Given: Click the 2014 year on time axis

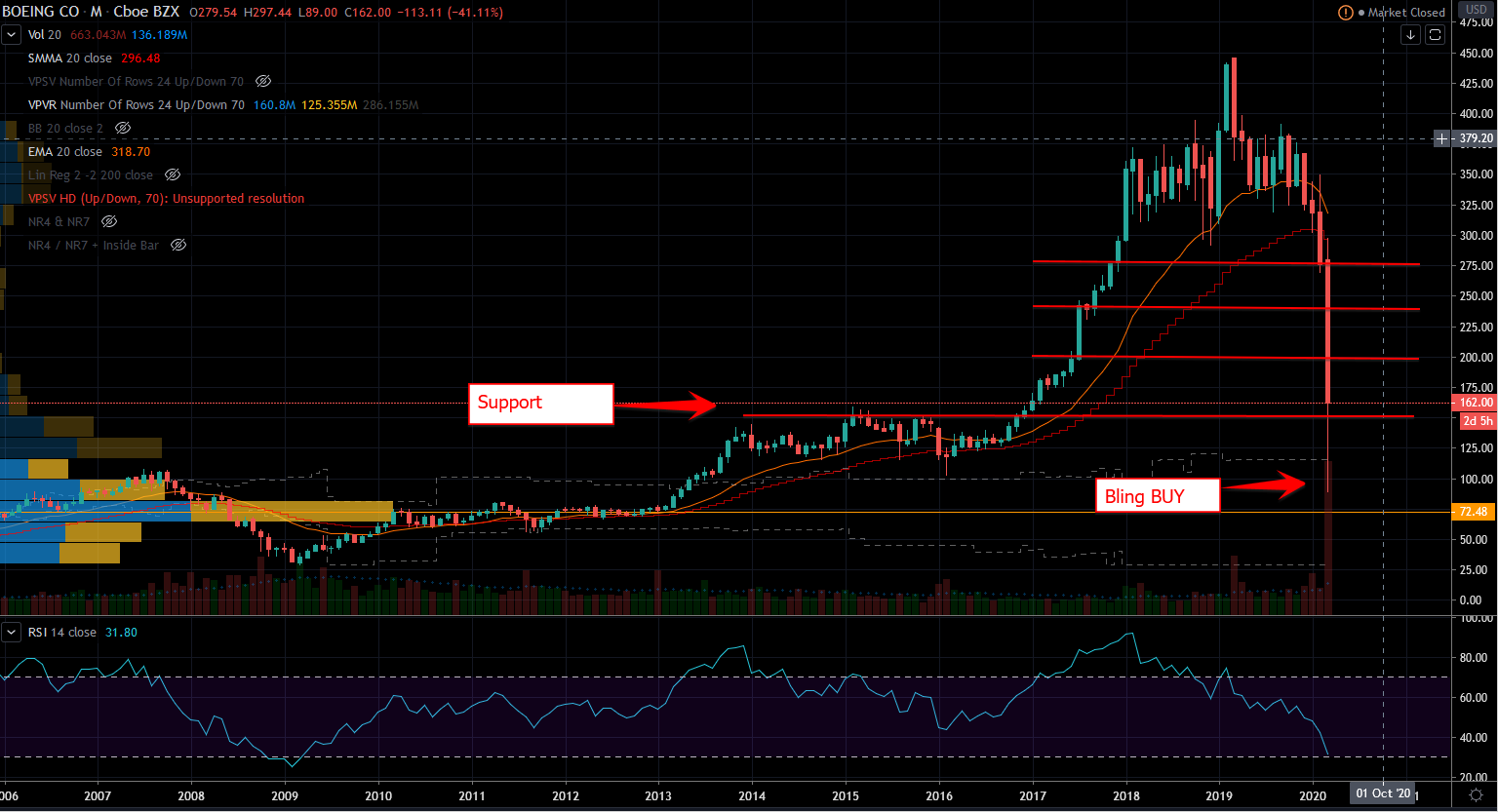Looking at the screenshot, I should [752, 795].
